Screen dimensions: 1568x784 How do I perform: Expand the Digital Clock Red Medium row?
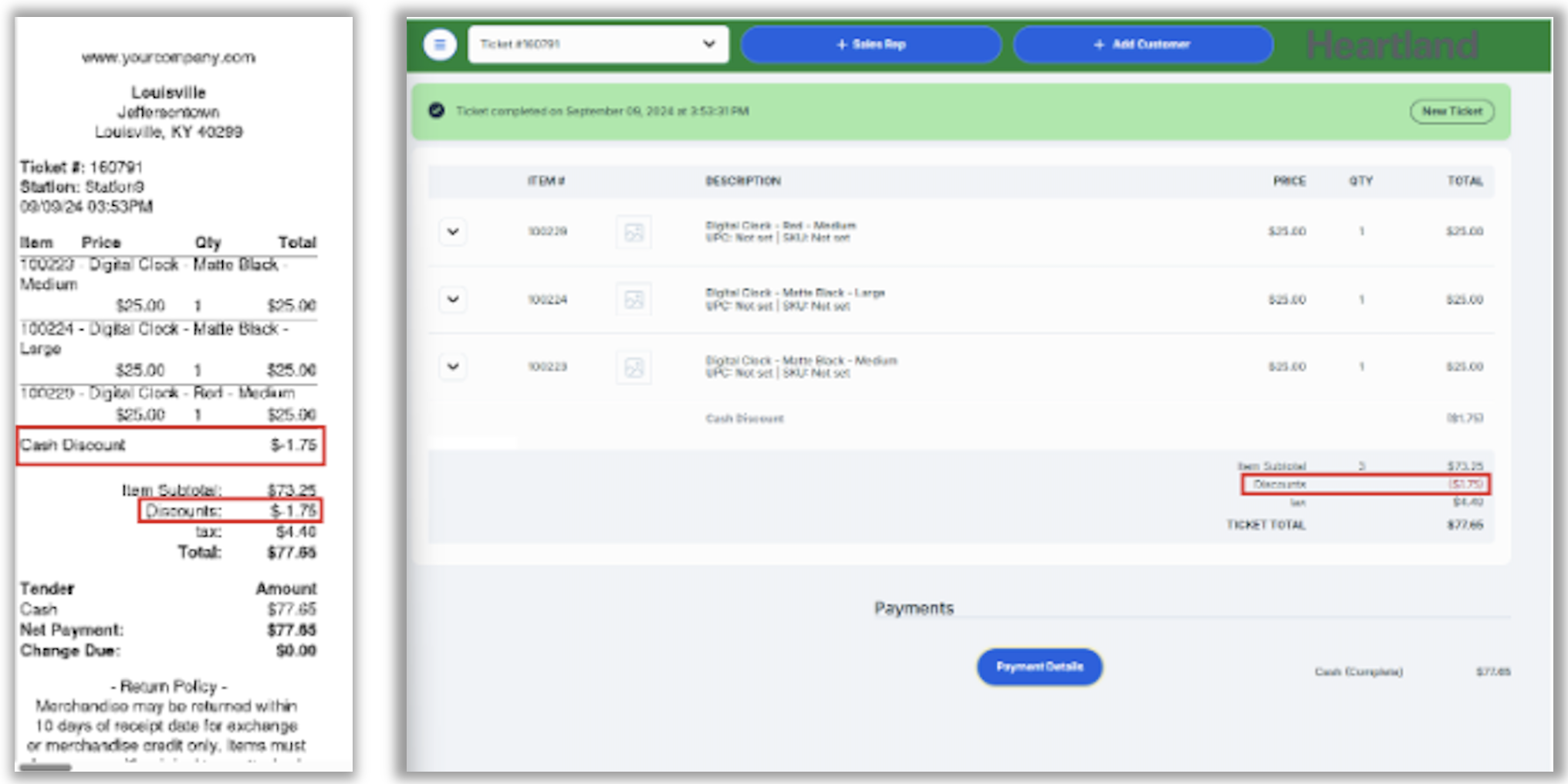pos(453,231)
